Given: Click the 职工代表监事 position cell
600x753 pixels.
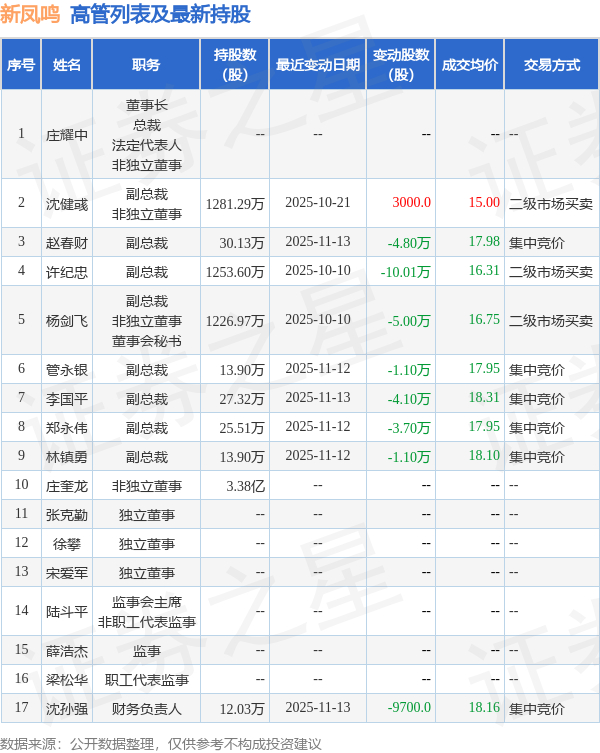Looking at the screenshot, I should (147, 680).
